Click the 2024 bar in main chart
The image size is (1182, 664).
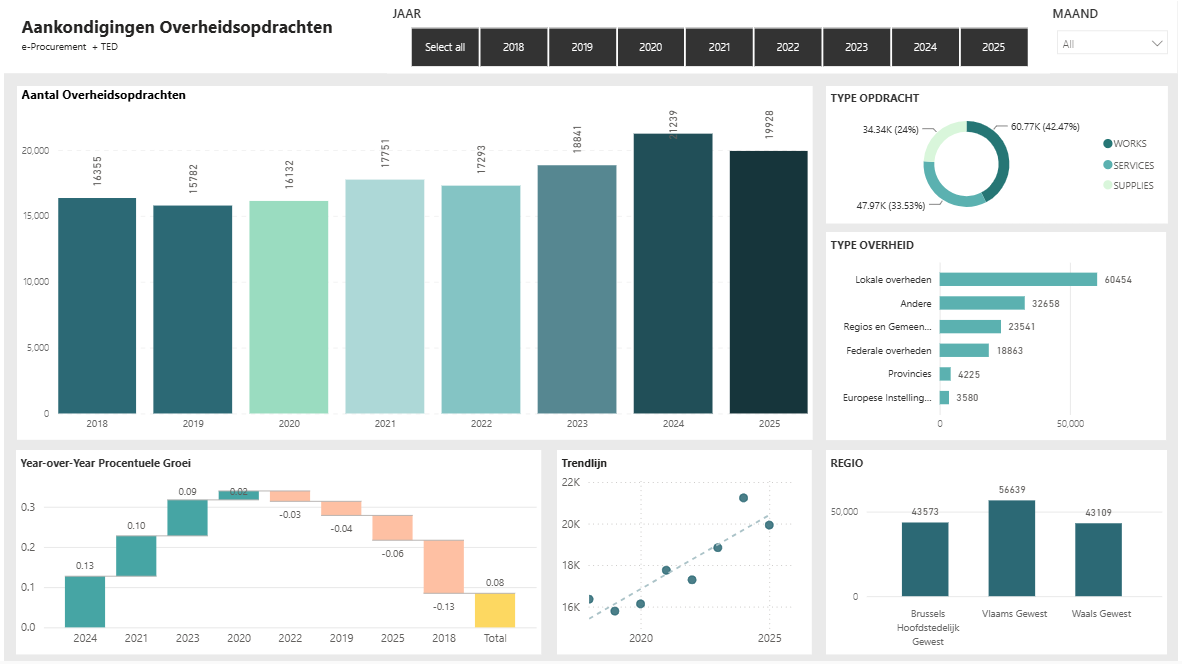[x=673, y=274]
